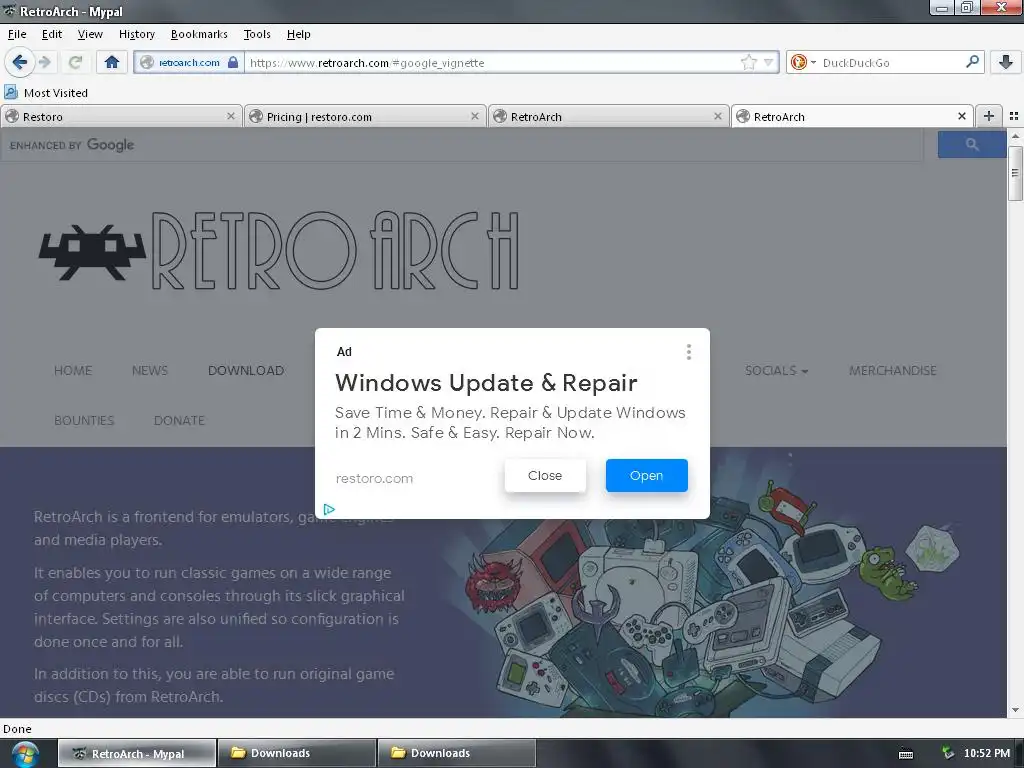This screenshot has height=768, width=1024.
Task: Go to the DOWNLOAD nav link
Action: click(x=246, y=370)
